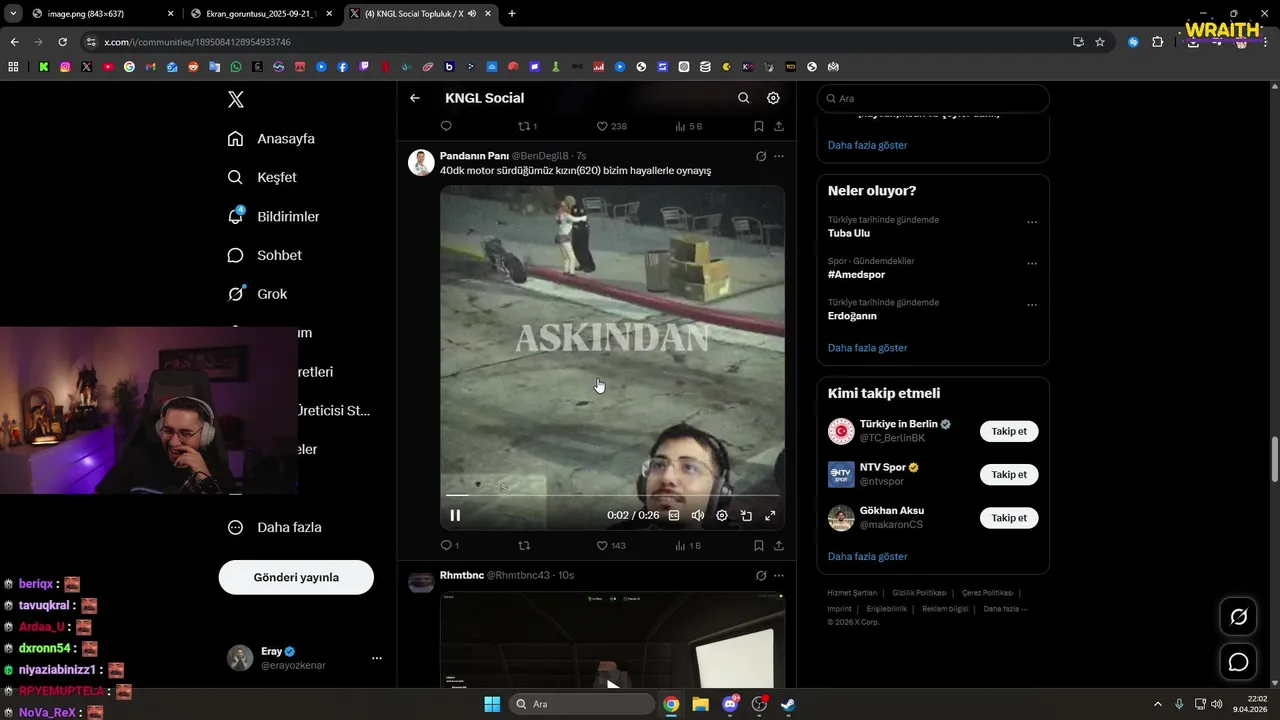Open Daha fazla sidebar menu
Viewport: 1280px width, 720px height.
tap(274, 527)
